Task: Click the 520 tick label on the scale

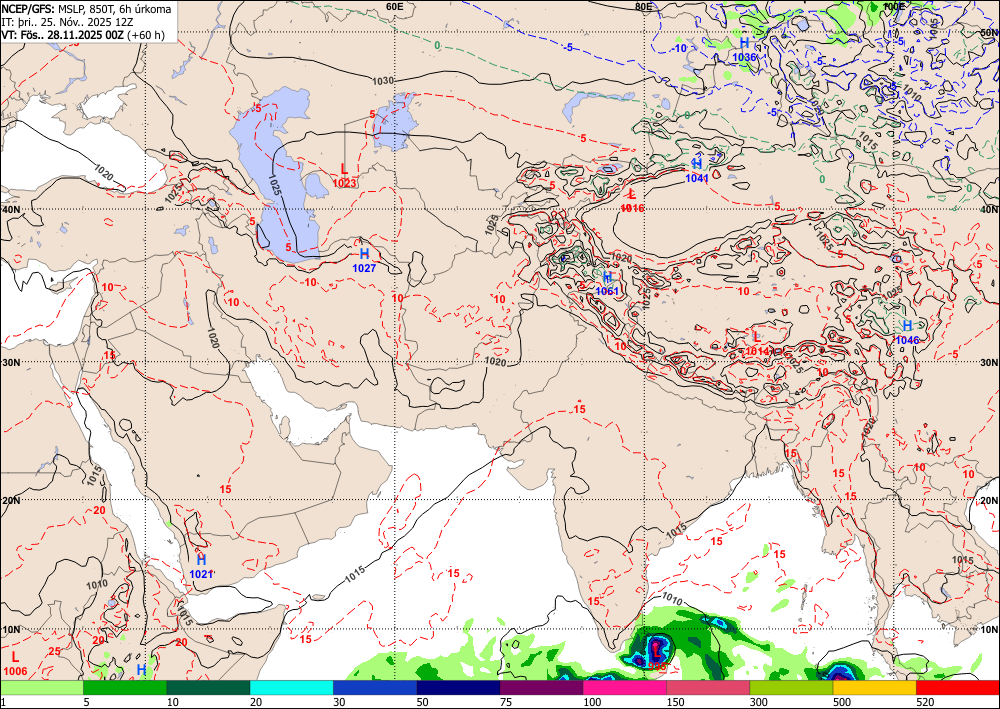Action: [926, 702]
